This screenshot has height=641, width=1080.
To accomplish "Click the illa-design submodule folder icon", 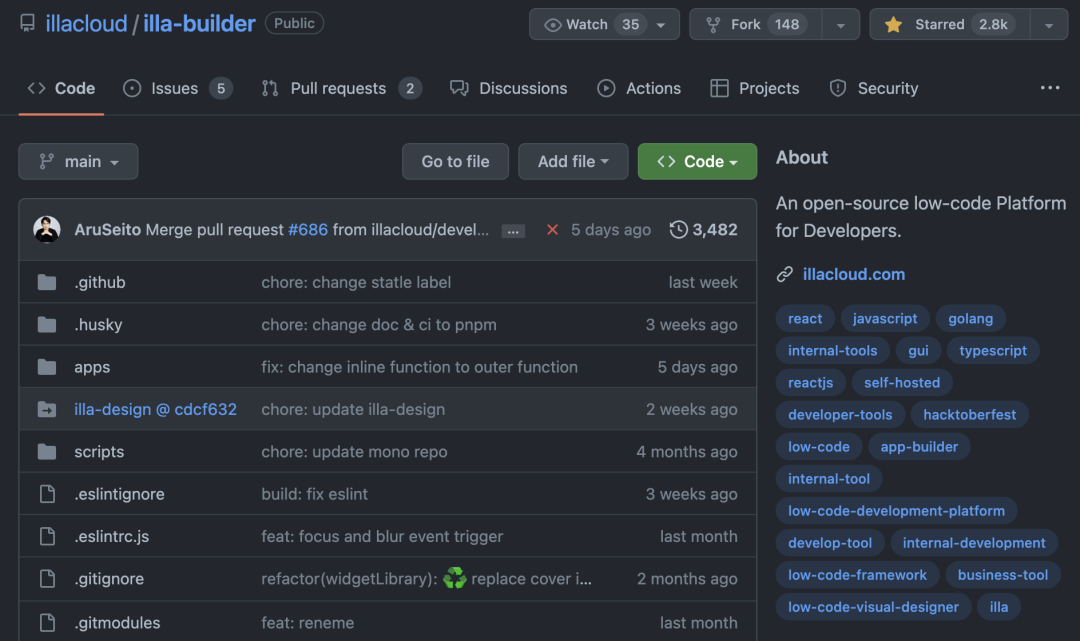I will tap(47, 409).
